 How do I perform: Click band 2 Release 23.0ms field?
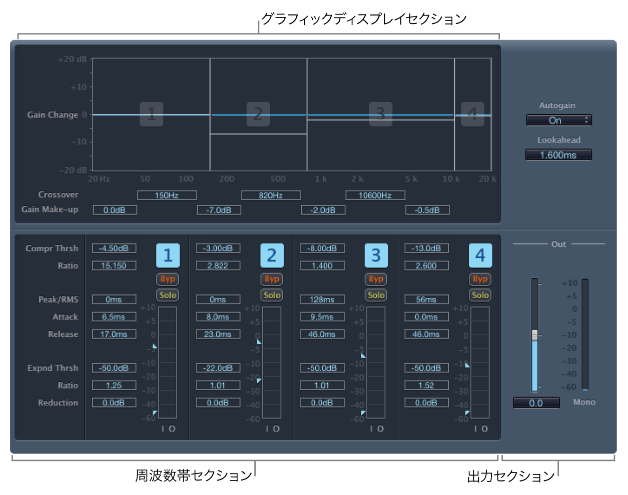[x=218, y=334]
